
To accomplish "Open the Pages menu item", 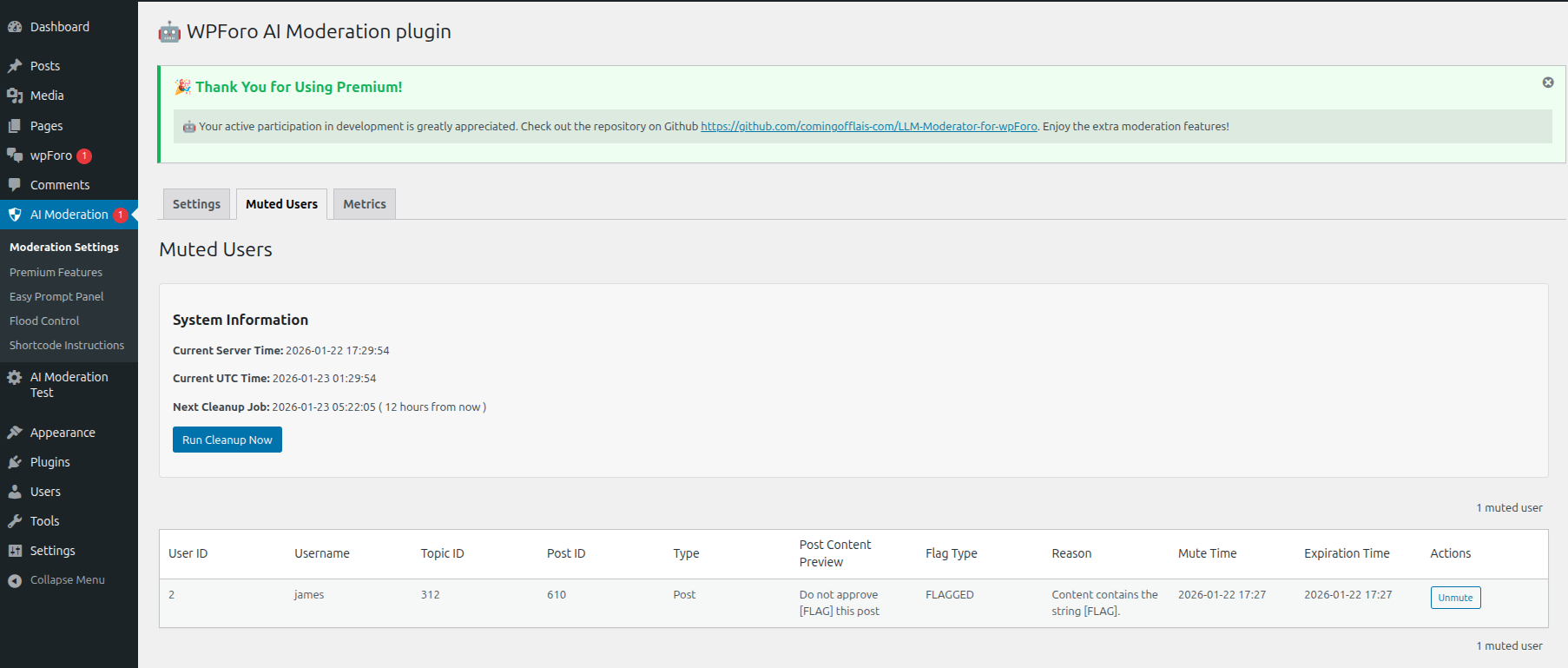I will (69, 126).
